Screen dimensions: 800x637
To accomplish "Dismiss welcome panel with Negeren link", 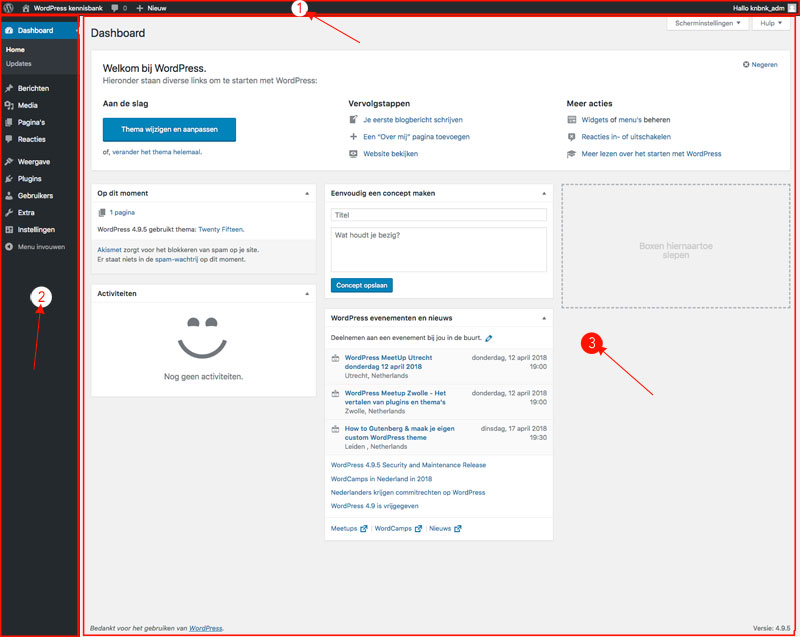I will 764,65.
